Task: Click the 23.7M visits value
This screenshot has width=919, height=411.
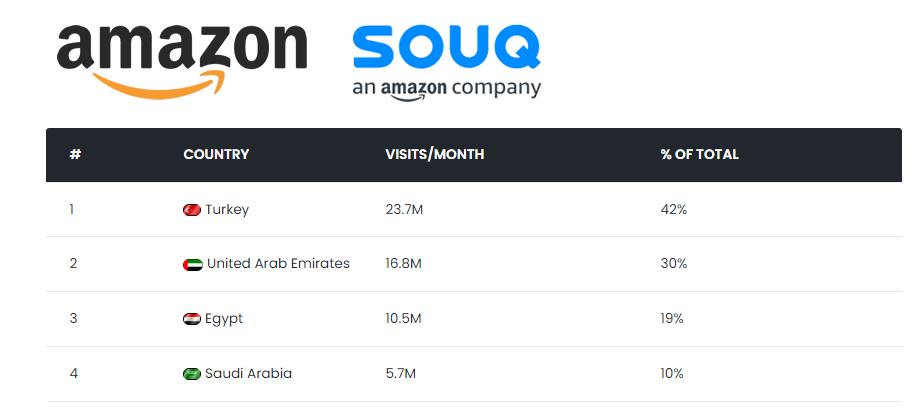Action: (x=403, y=210)
